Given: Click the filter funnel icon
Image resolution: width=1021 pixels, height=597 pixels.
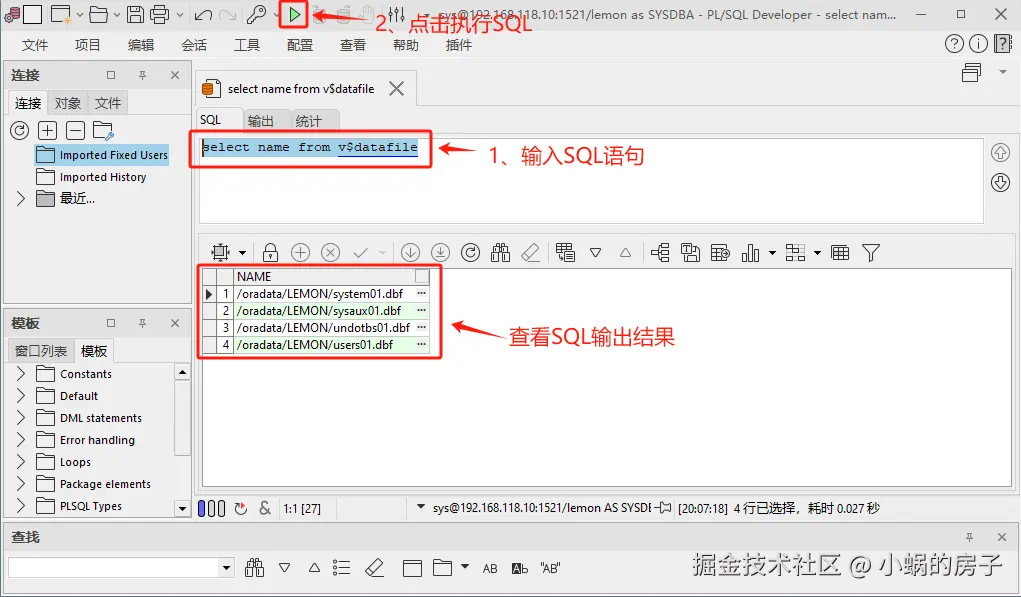Looking at the screenshot, I should [x=871, y=253].
